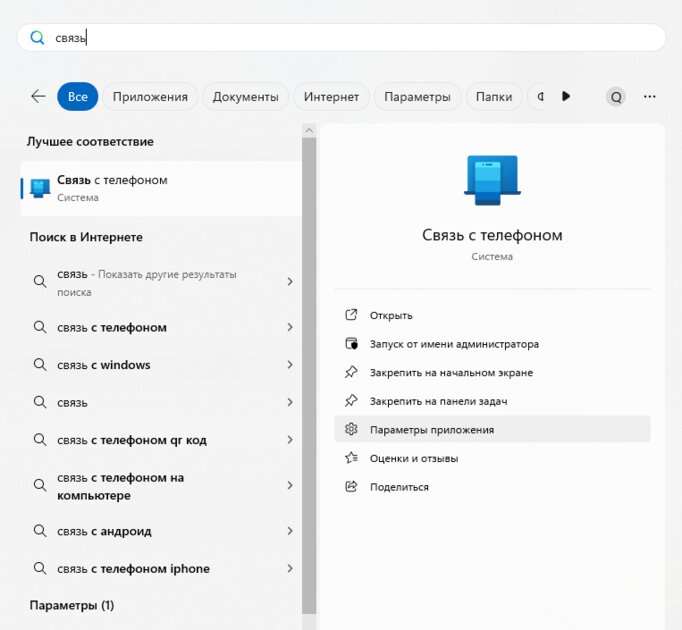Viewport: 682px width, 630px height.
Task: Click the pin icon for Закрепить на панели задач
Action: (x=351, y=401)
